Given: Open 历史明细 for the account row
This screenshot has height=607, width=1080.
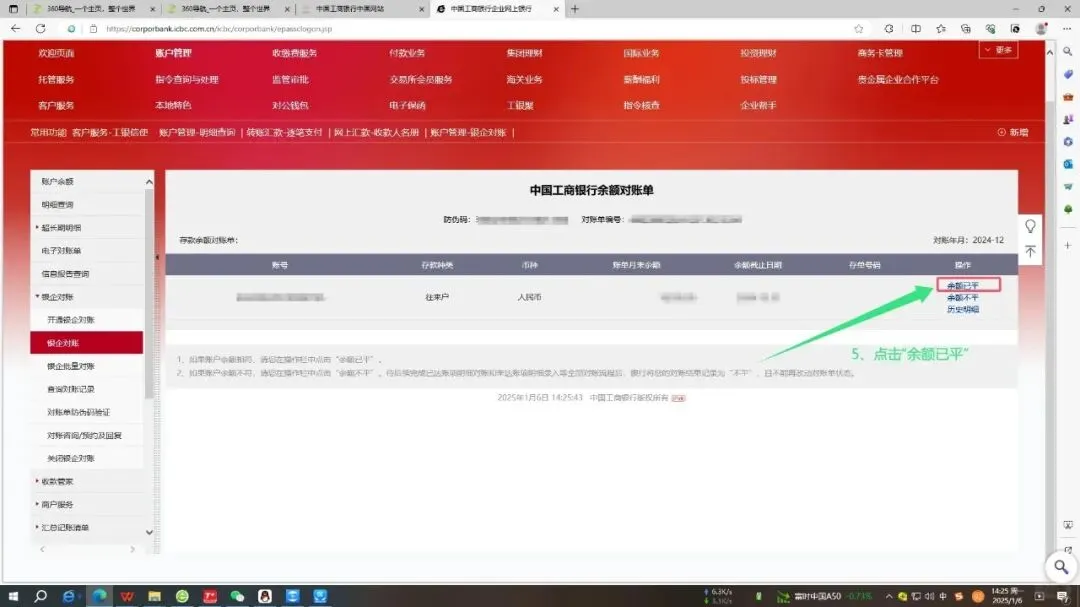Looking at the screenshot, I should 962,309.
